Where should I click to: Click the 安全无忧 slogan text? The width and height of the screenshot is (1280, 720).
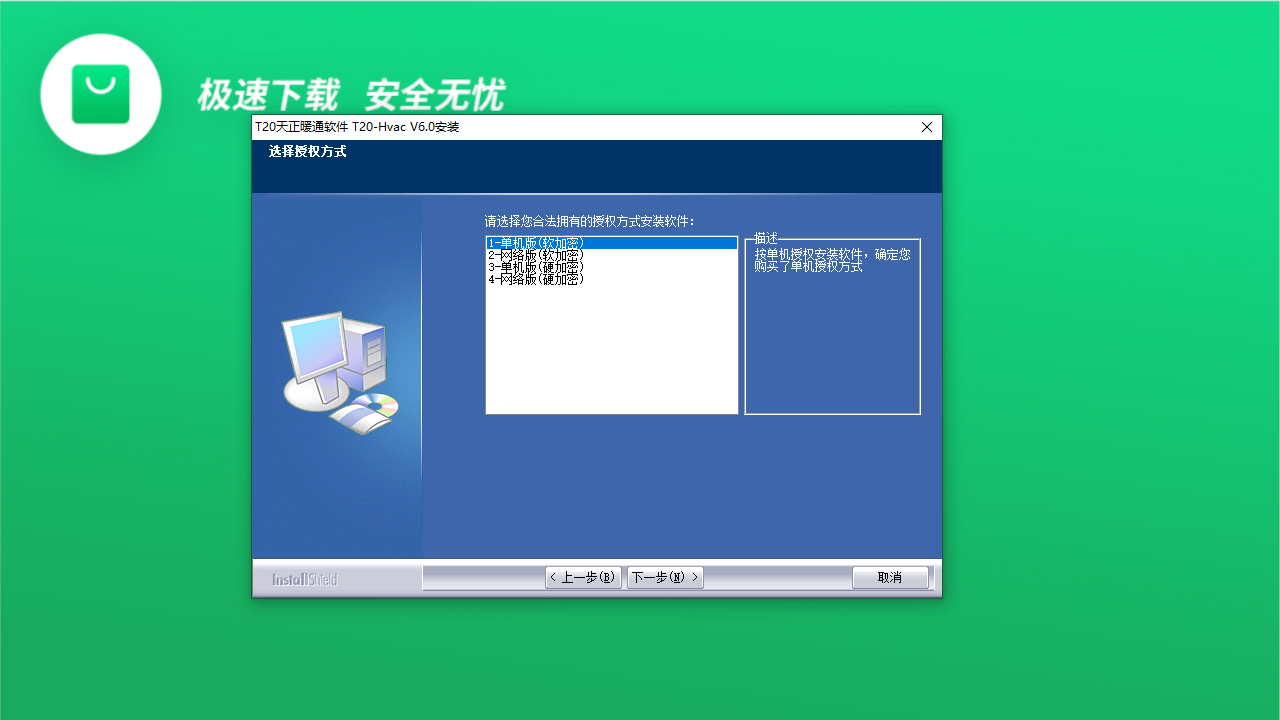pyautogui.click(x=435, y=95)
